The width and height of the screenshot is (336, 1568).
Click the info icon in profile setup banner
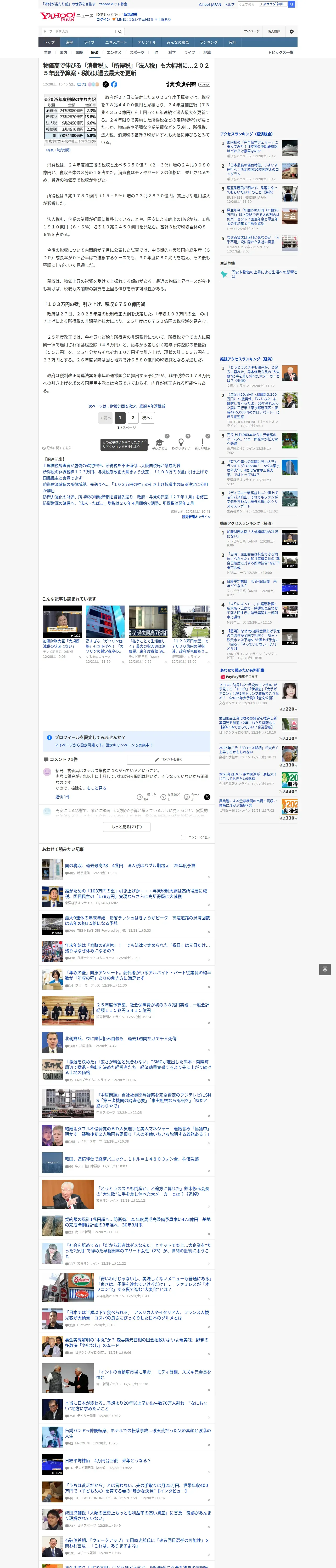[x=49, y=737]
